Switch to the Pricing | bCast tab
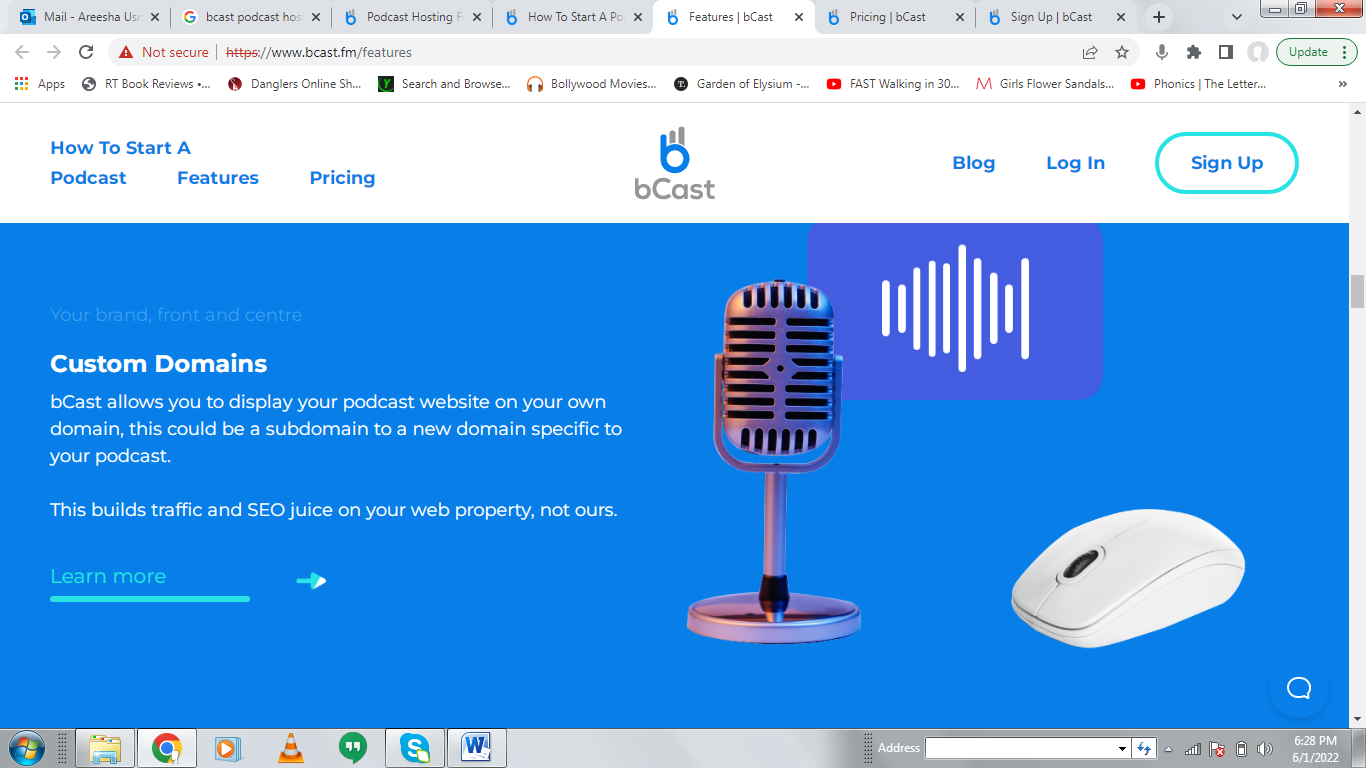The width and height of the screenshot is (1366, 768). click(x=888, y=17)
